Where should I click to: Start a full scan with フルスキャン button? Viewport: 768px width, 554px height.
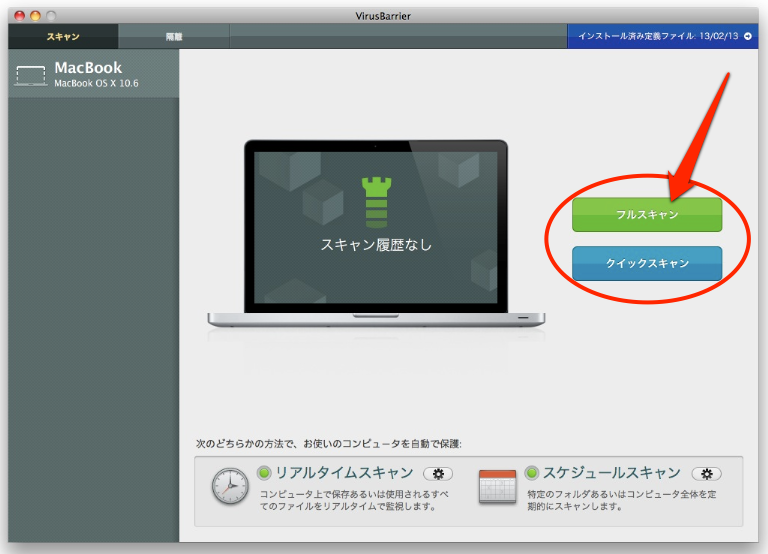[647, 214]
